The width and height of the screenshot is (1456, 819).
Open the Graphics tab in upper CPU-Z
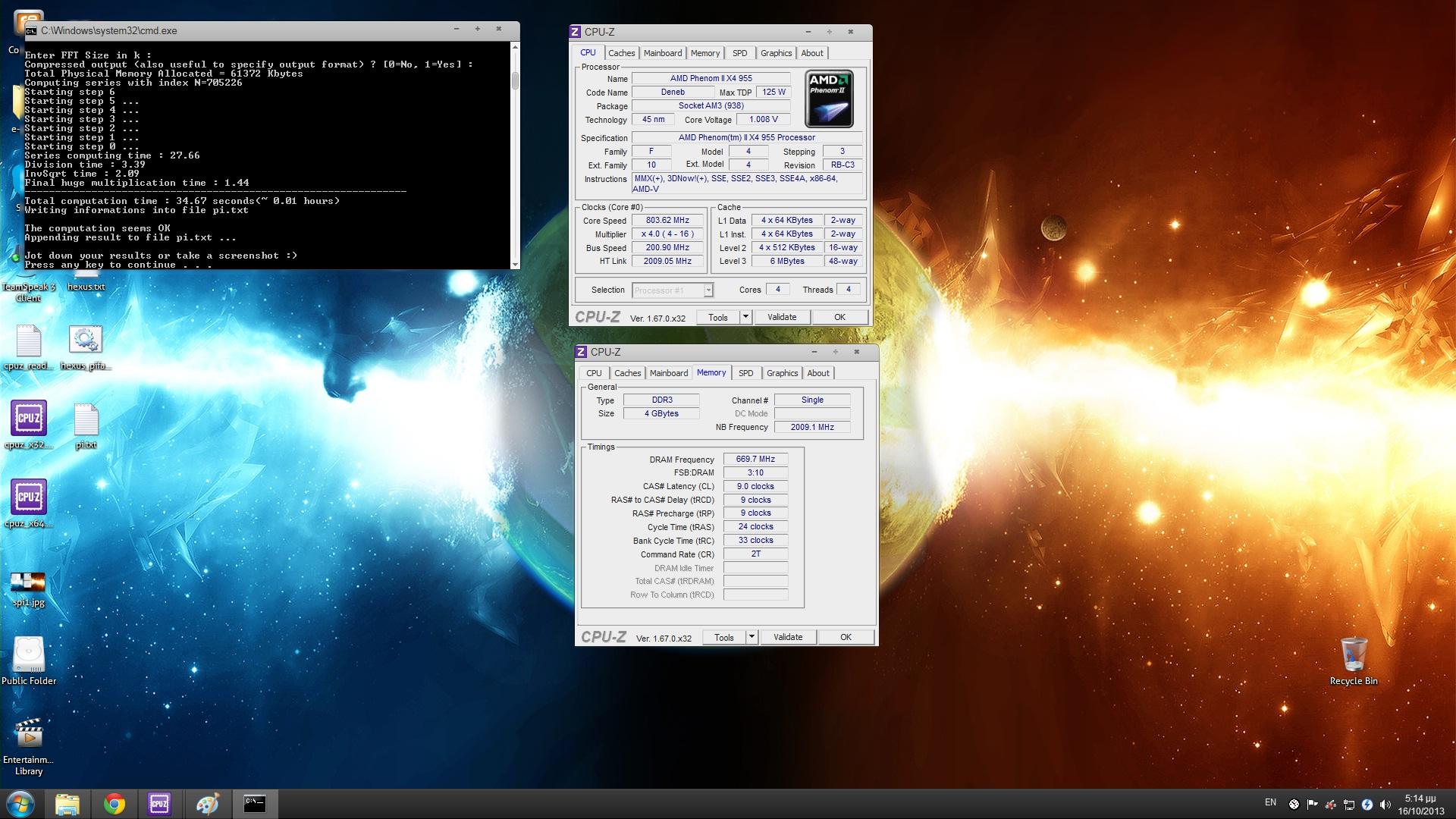(x=776, y=53)
